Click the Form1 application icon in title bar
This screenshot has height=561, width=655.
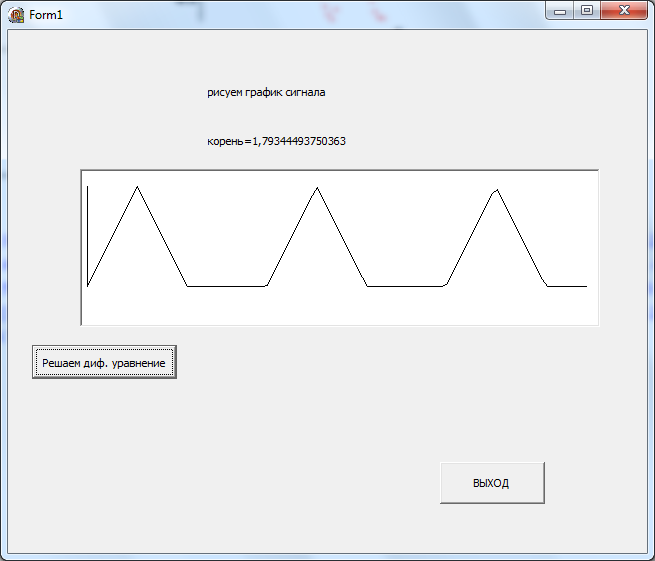(16, 15)
